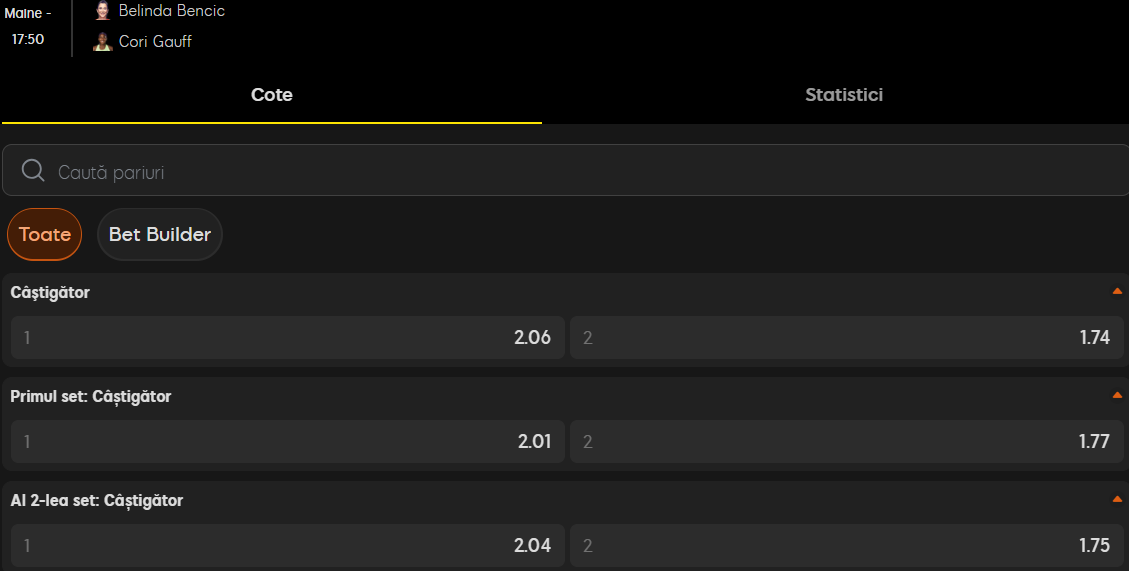The image size is (1129, 571).
Task: Open Cori Gauff player name
Action: click(x=155, y=42)
